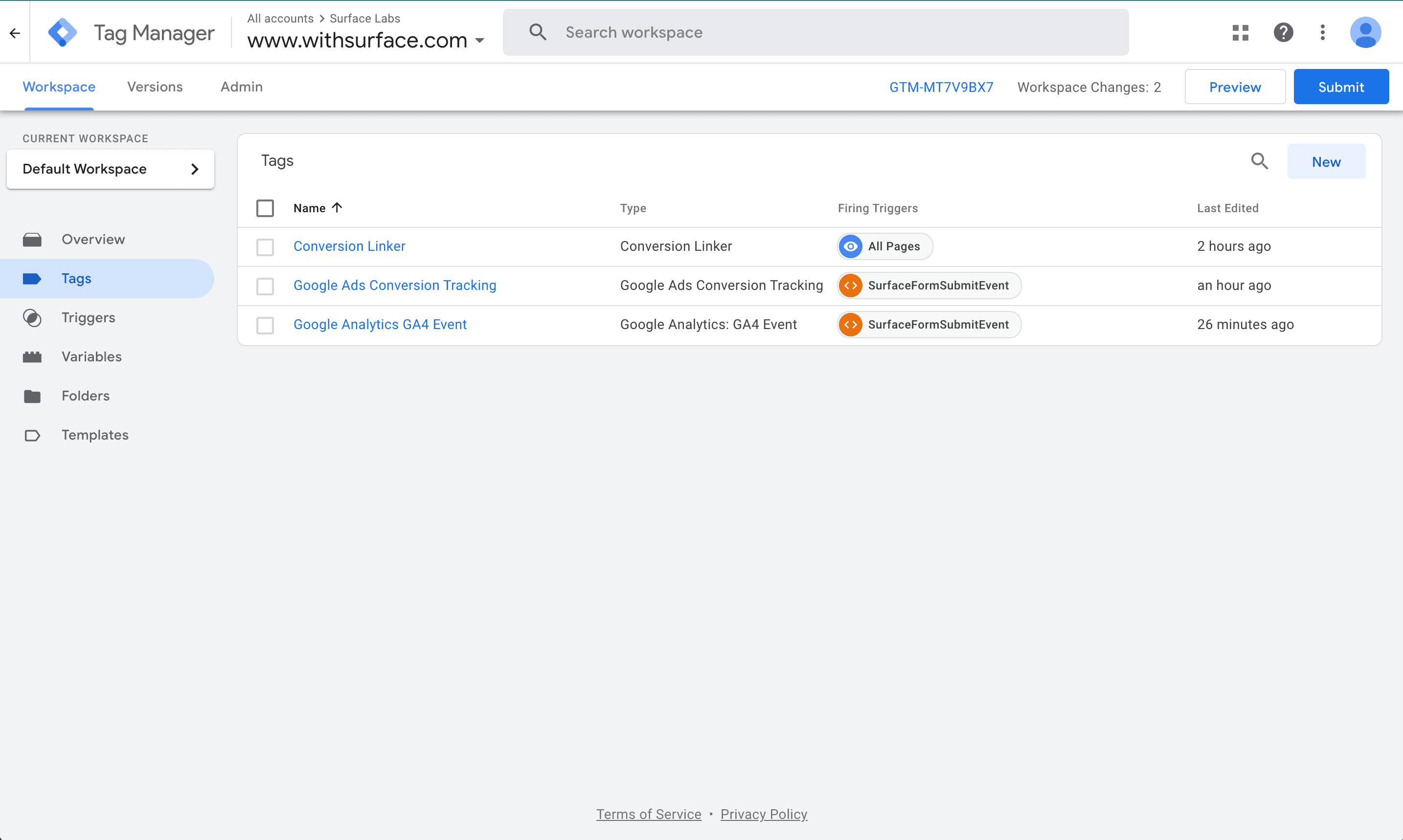Viewport: 1403px width, 840px height.
Task: Open Templates in the sidebar
Action: pos(107,435)
